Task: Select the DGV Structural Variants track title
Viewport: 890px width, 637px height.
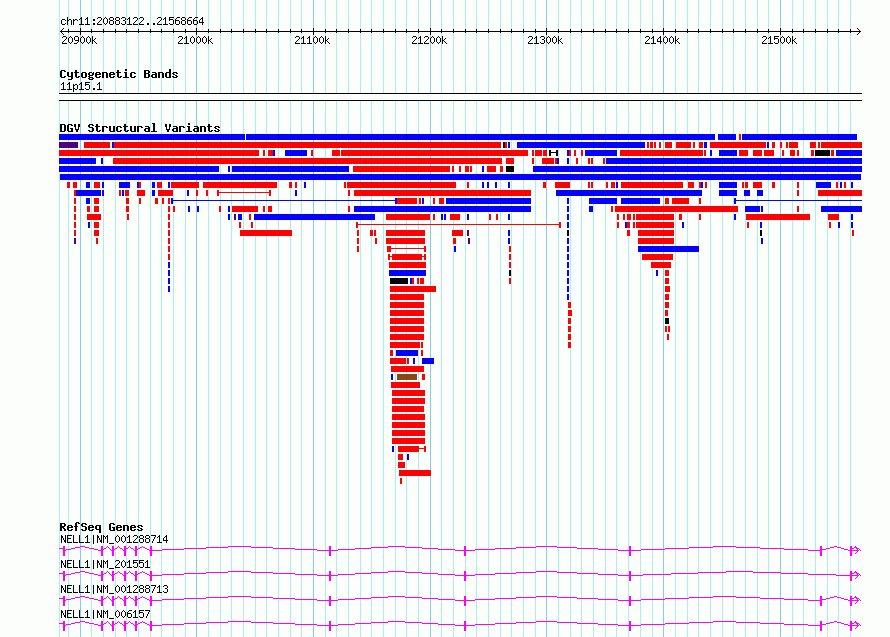Action: [140, 128]
